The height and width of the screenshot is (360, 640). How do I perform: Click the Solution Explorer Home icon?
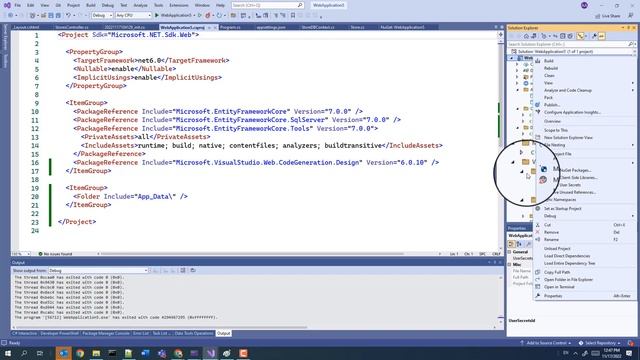point(526,36)
